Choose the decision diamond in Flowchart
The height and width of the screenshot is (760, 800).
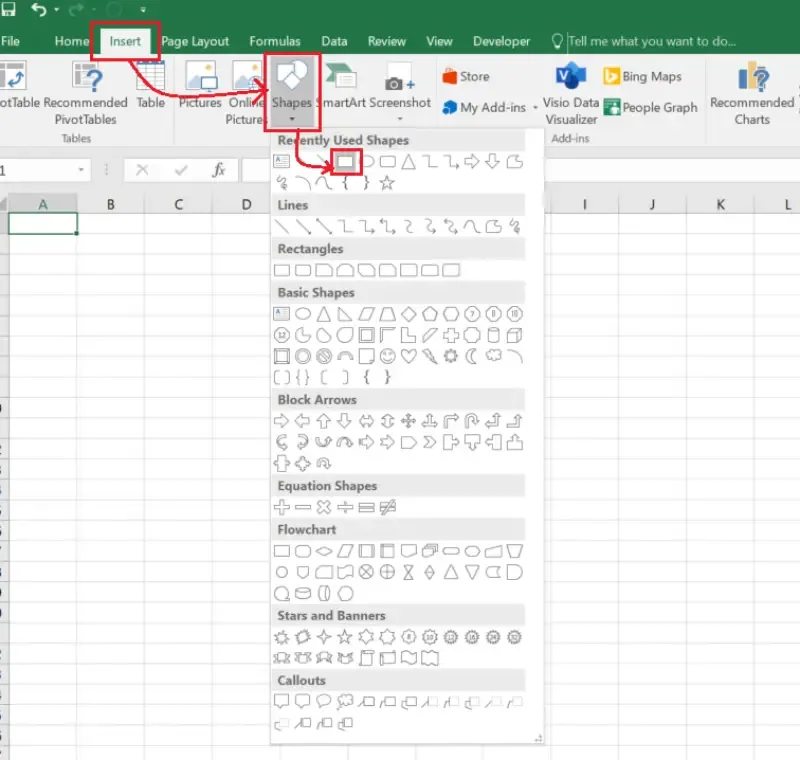(324, 551)
